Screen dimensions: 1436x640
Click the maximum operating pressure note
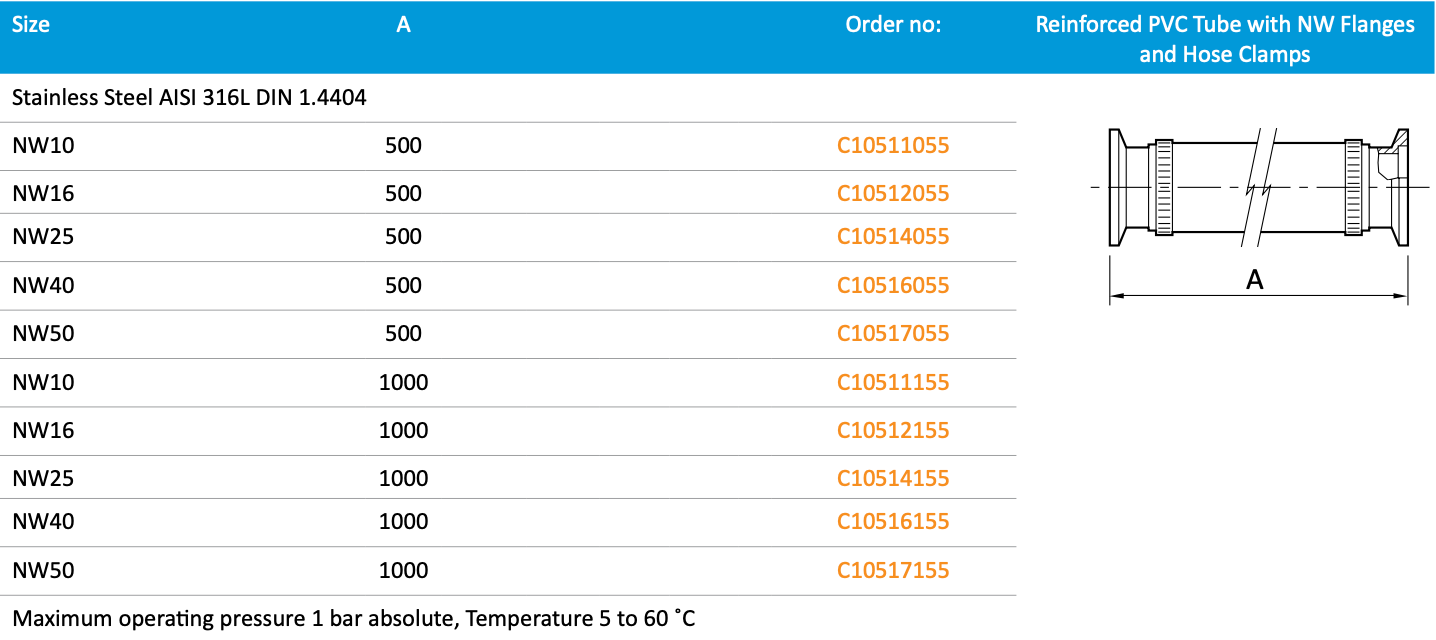click(353, 619)
